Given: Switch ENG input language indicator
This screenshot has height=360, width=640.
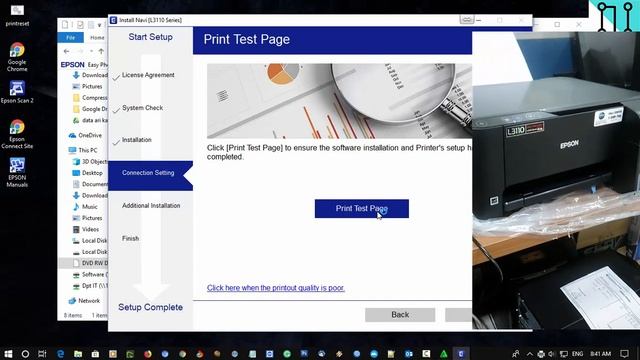Looking at the screenshot, I should point(578,354).
